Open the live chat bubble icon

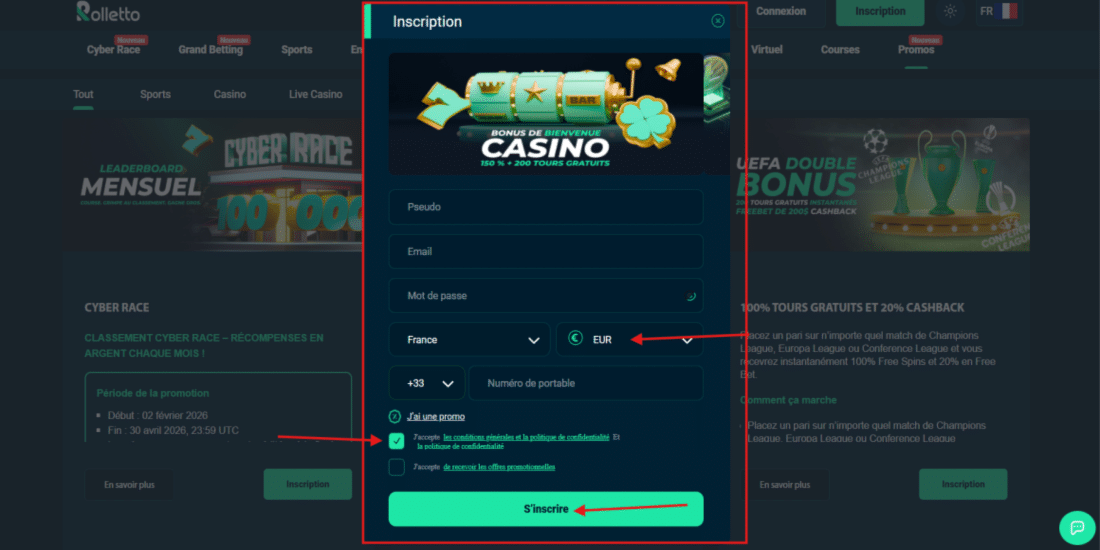click(x=1077, y=527)
